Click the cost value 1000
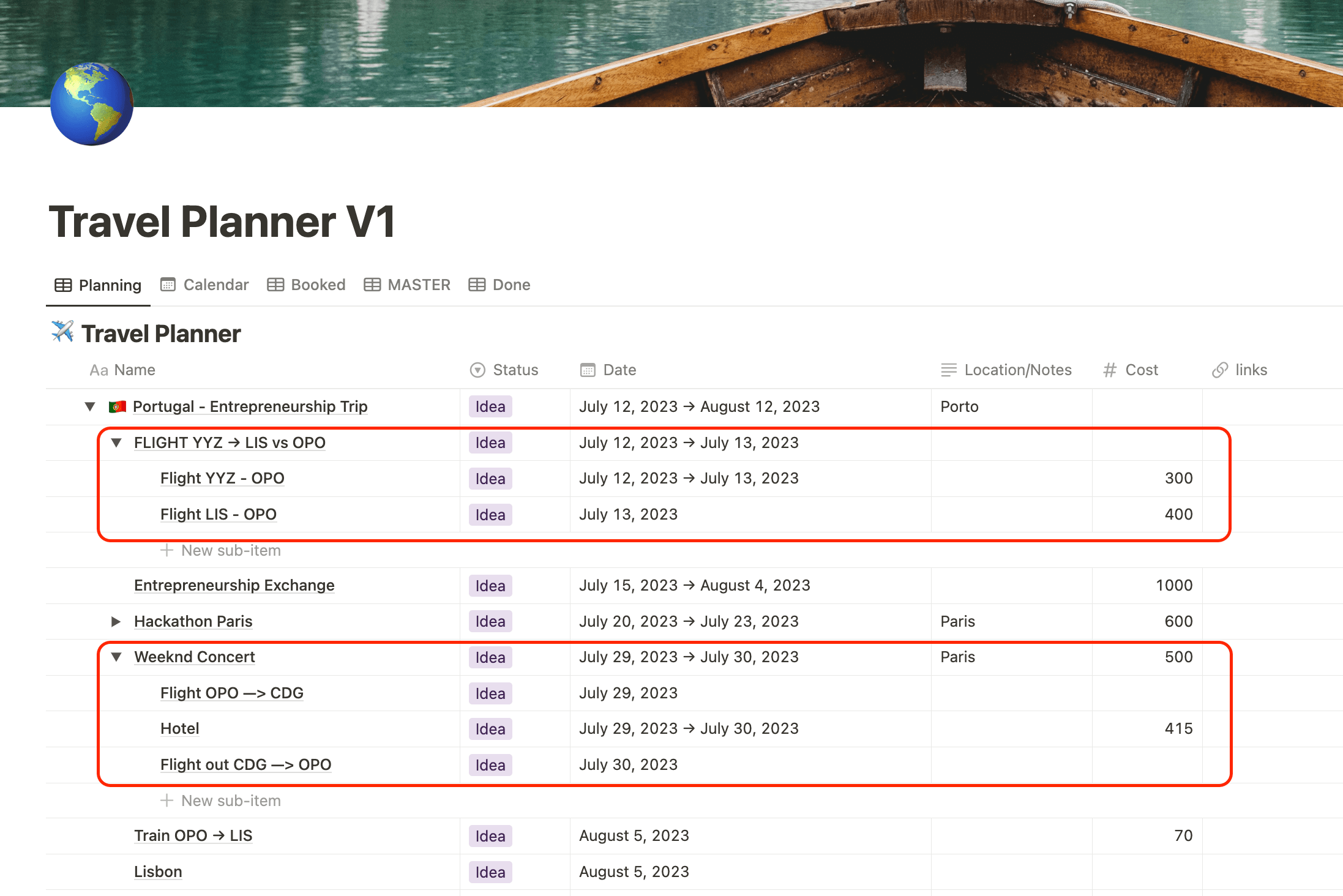This screenshot has width=1343, height=896. 1174,585
